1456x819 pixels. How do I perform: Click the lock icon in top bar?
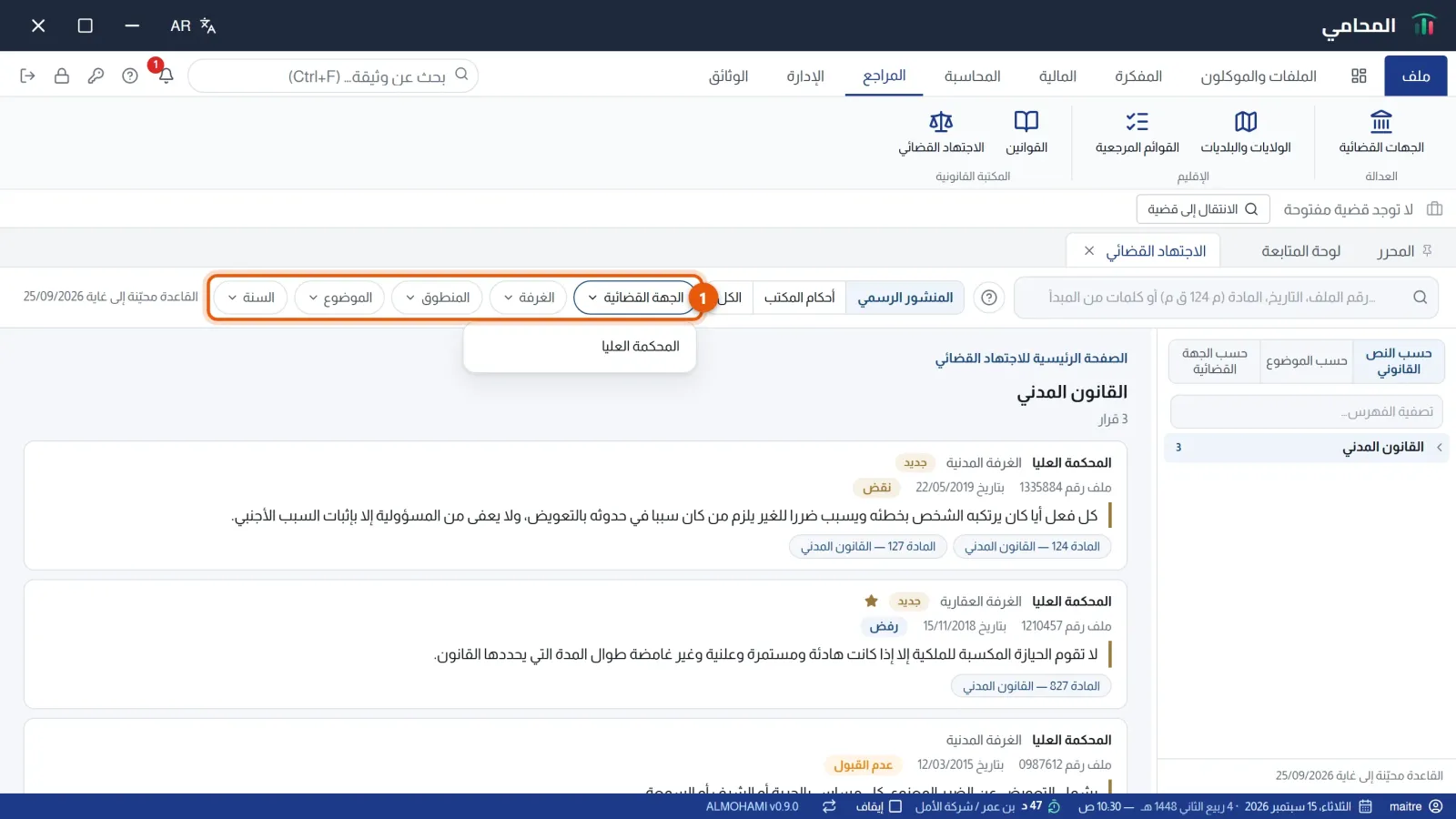62,76
